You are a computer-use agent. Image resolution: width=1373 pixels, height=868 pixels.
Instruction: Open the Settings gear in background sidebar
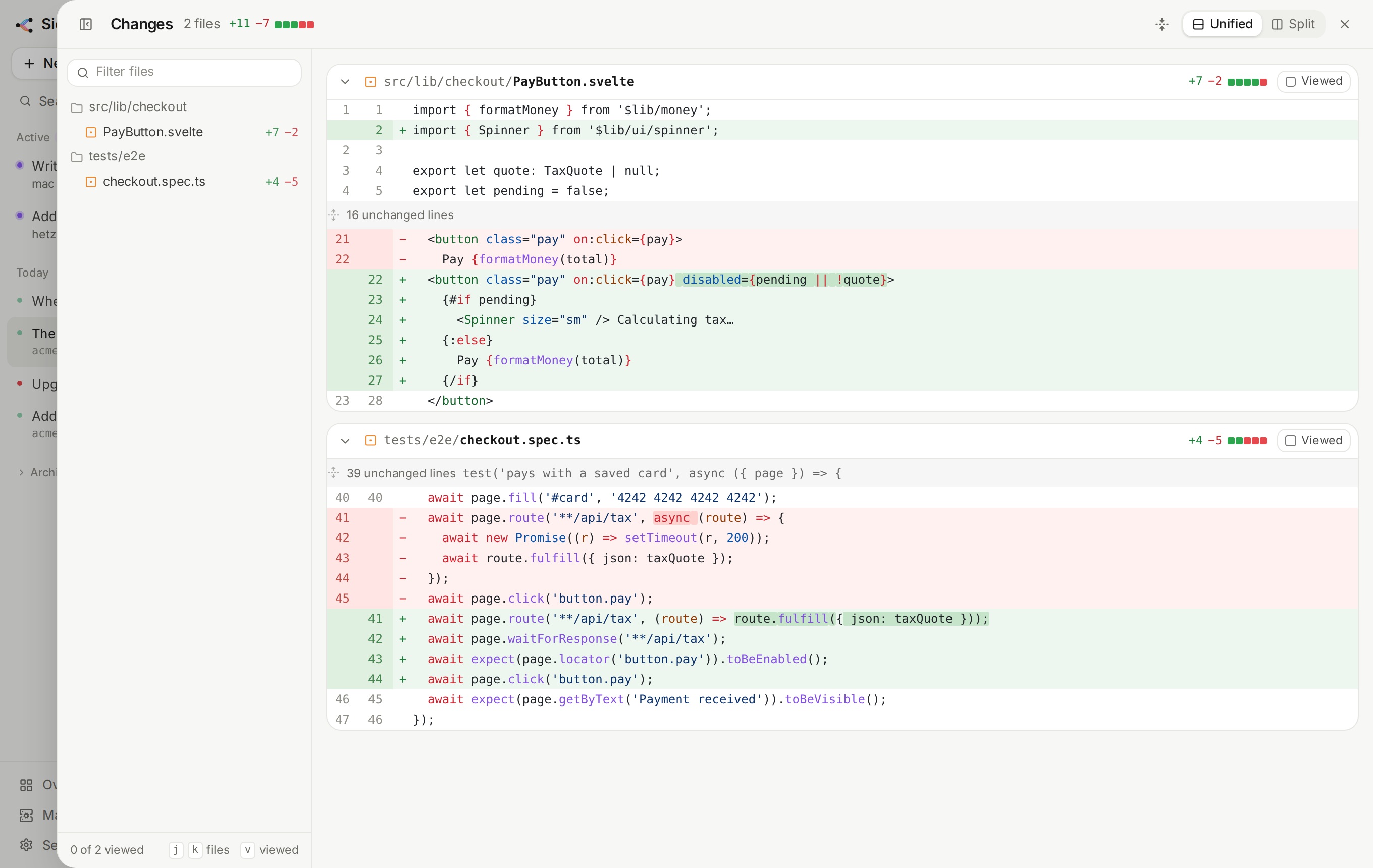pos(26,845)
